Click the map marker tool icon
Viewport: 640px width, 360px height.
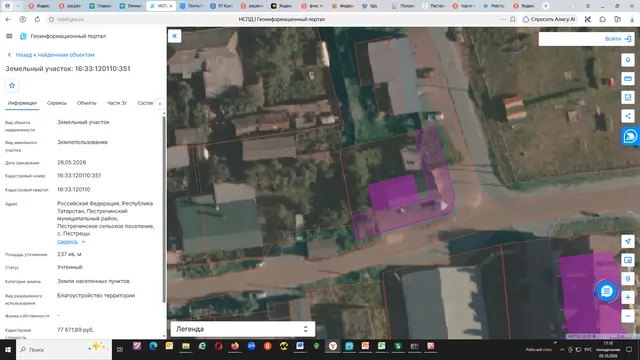pos(628,60)
